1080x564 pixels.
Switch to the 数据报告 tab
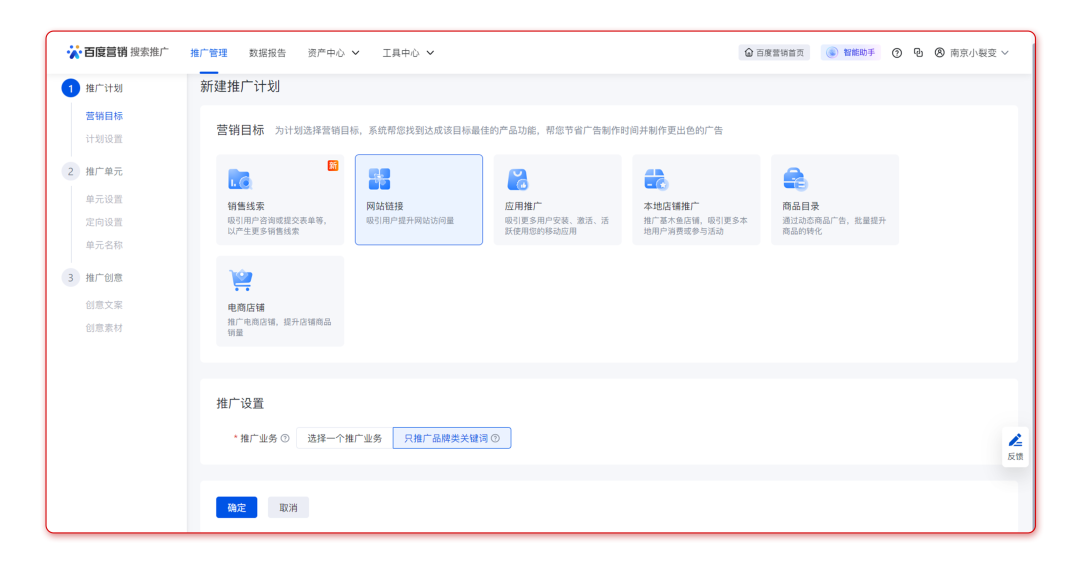(x=267, y=53)
